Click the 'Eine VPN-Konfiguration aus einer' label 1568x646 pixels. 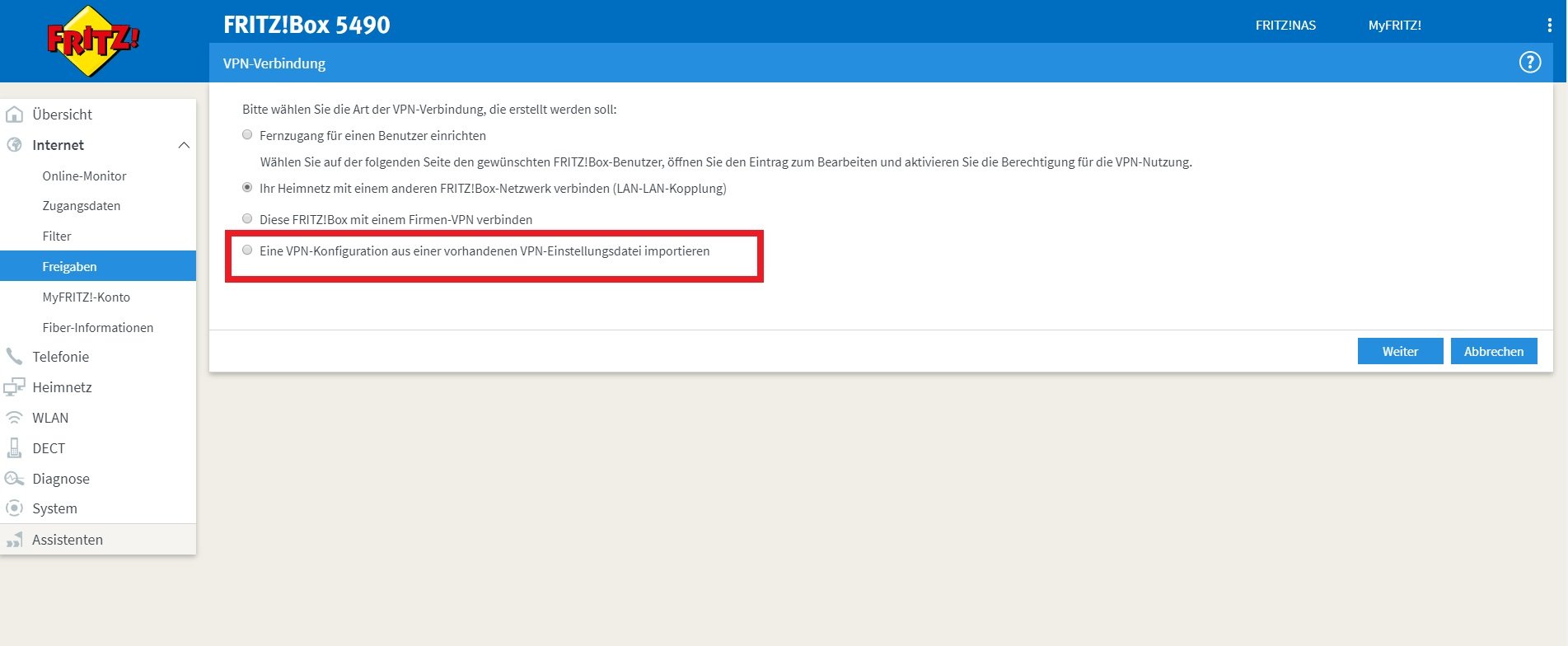coord(484,251)
